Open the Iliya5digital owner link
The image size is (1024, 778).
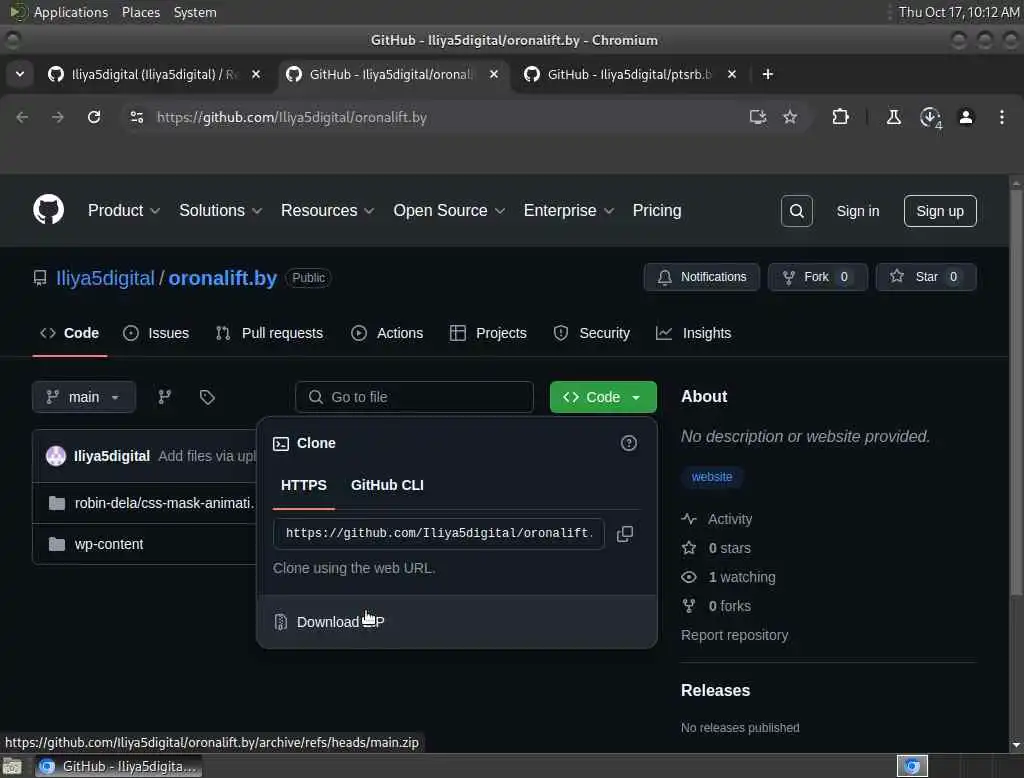pos(105,278)
